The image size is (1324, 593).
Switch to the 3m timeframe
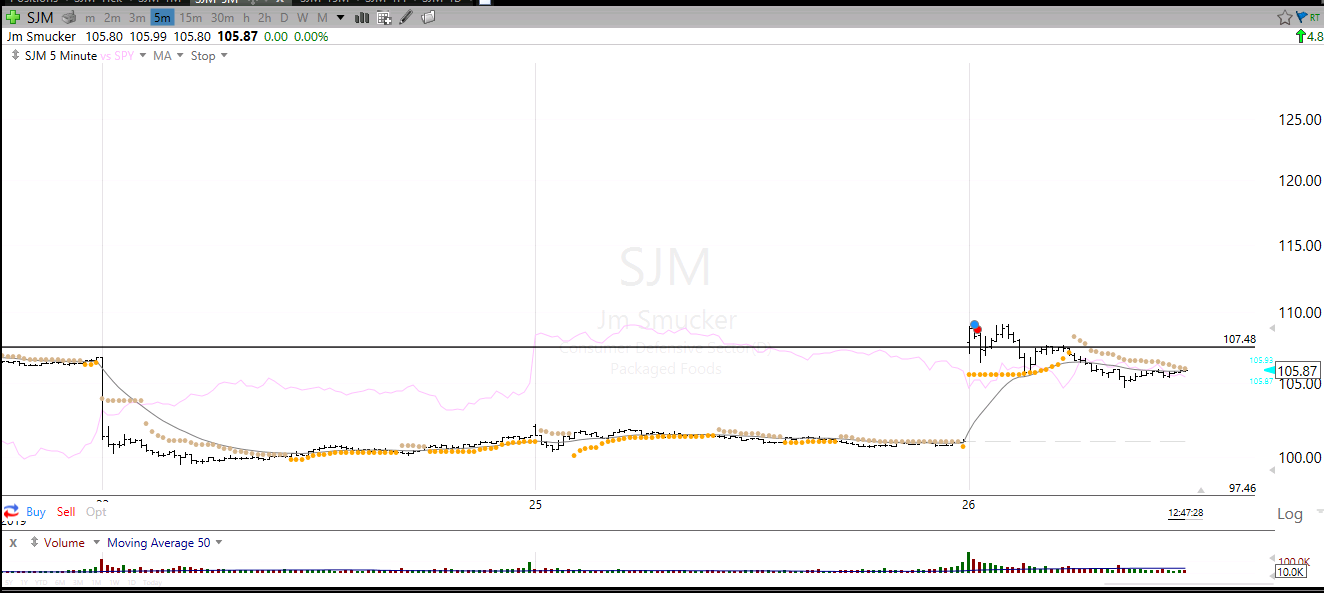coord(137,18)
